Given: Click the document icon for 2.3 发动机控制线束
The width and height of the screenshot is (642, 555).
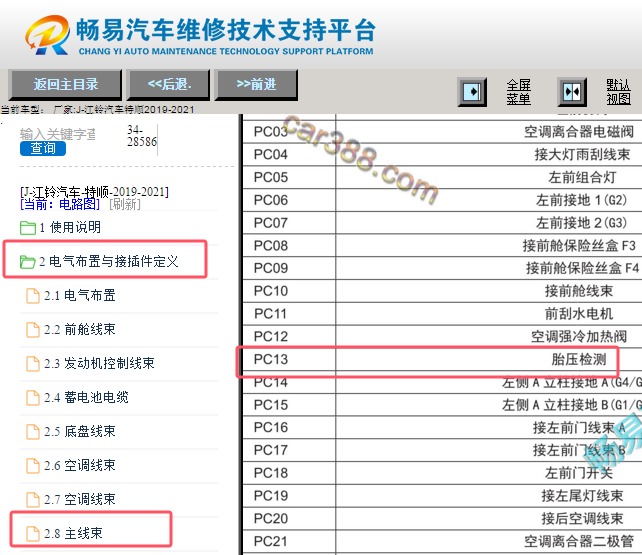Looking at the screenshot, I should click(x=33, y=364).
